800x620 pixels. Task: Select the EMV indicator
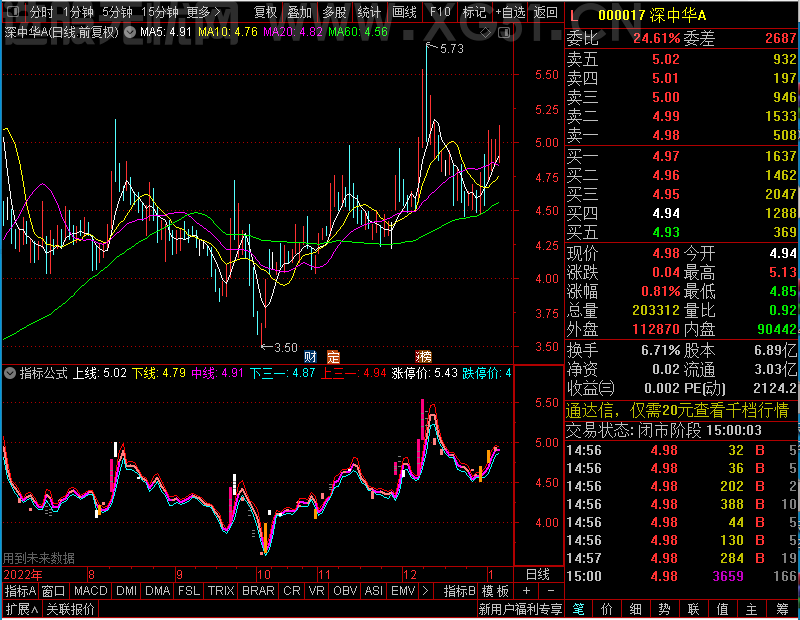pos(403,591)
